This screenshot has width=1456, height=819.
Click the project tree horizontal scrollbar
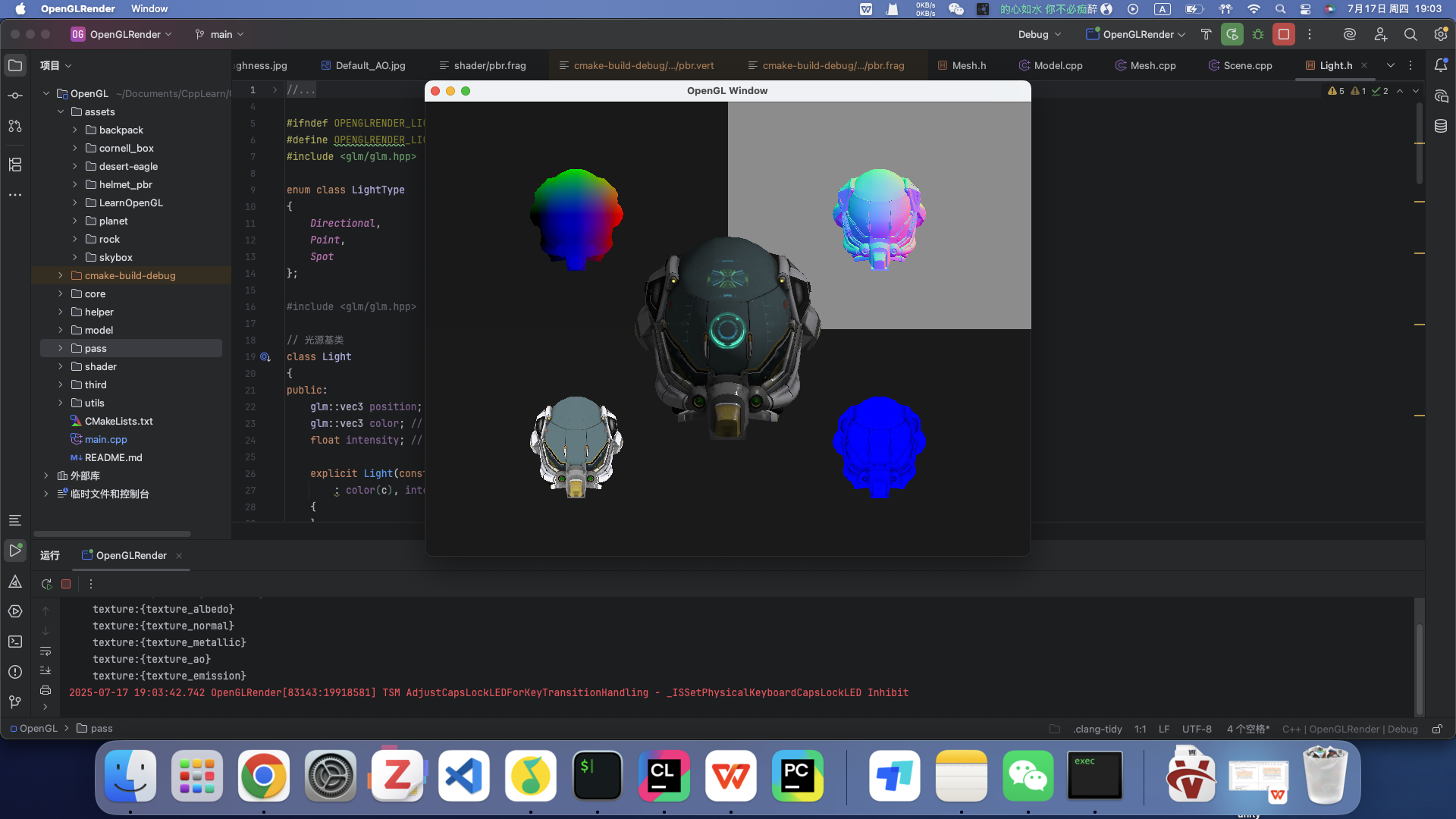(x=112, y=534)
